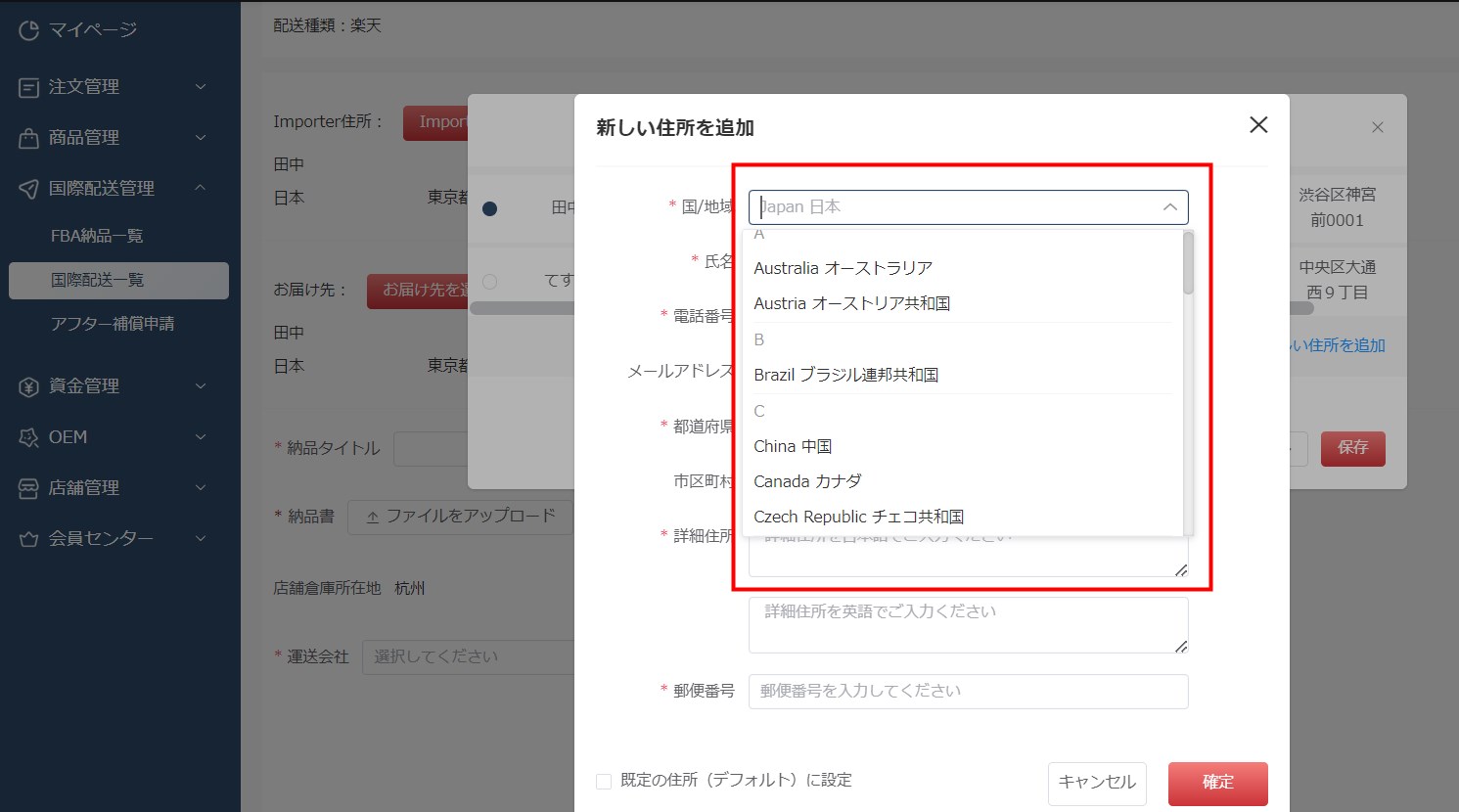Screen dimensions: 1459x812
Task: Click the 新しい住所を追加 link in background panel
Action: coord(1337,345)
